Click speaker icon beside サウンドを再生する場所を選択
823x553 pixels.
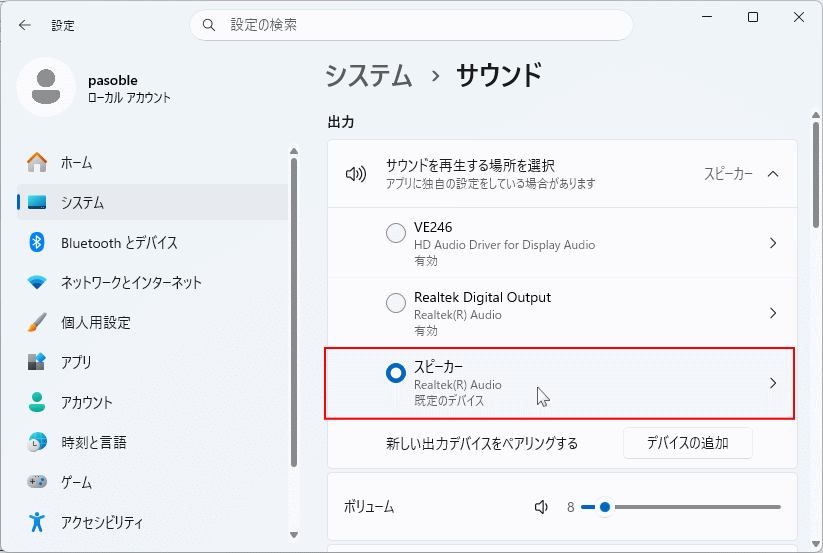click(x=355, y=174)
